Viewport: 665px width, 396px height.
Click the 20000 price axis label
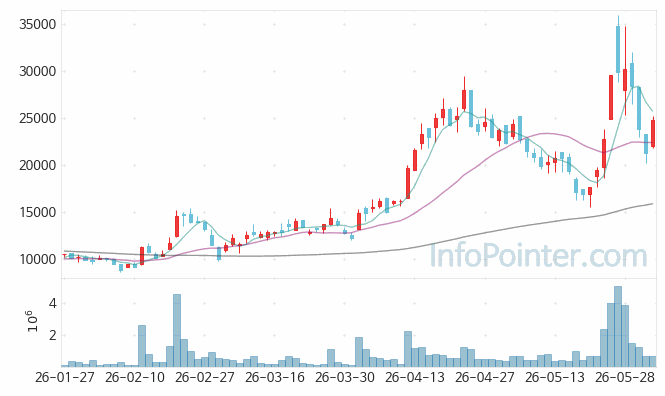(38, 166)
